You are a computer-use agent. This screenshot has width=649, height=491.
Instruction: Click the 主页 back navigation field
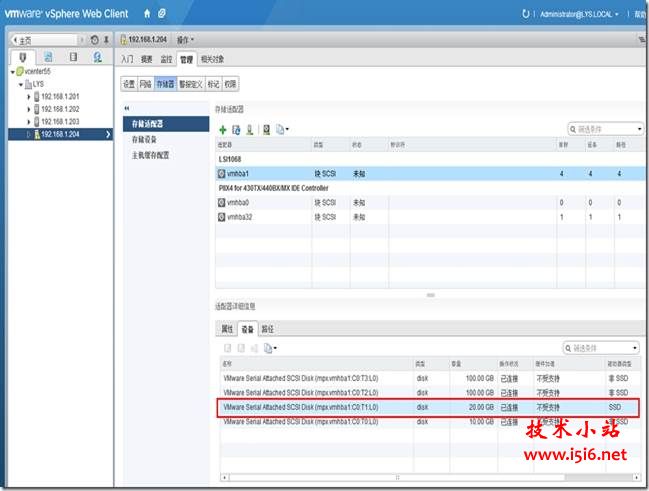point(43,40)
